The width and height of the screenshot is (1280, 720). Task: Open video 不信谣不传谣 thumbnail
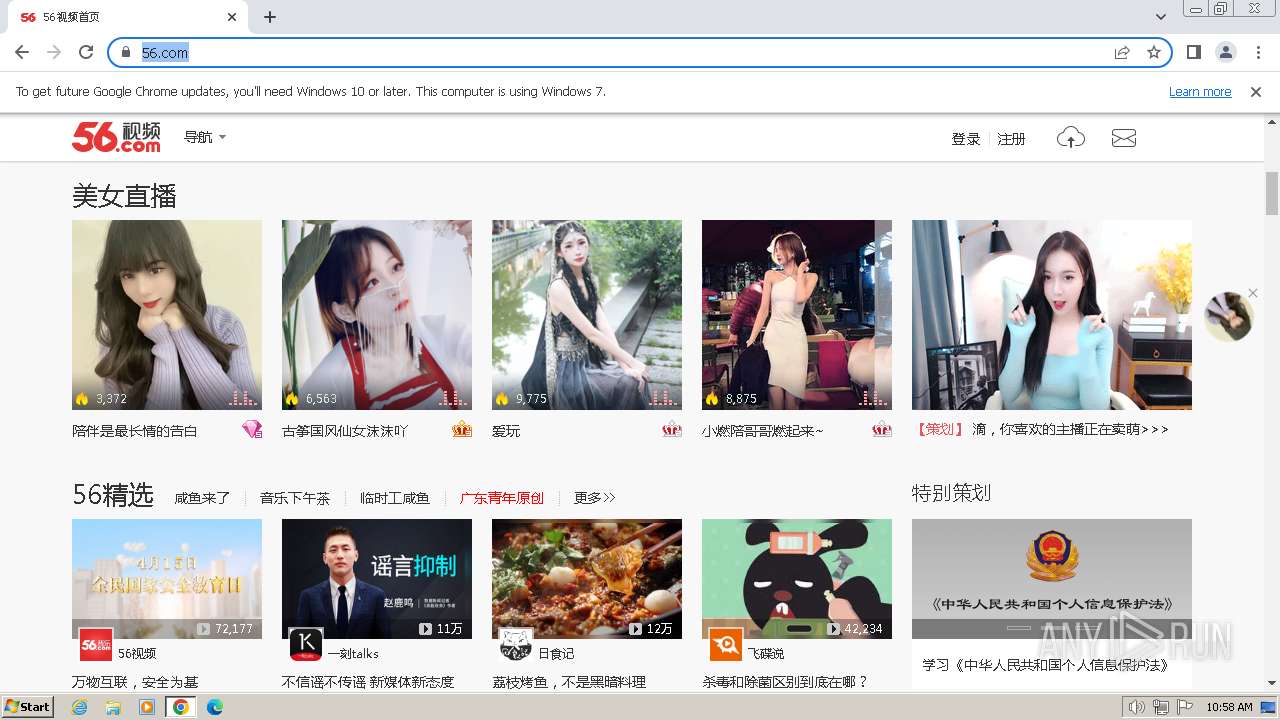coord(377,579)
